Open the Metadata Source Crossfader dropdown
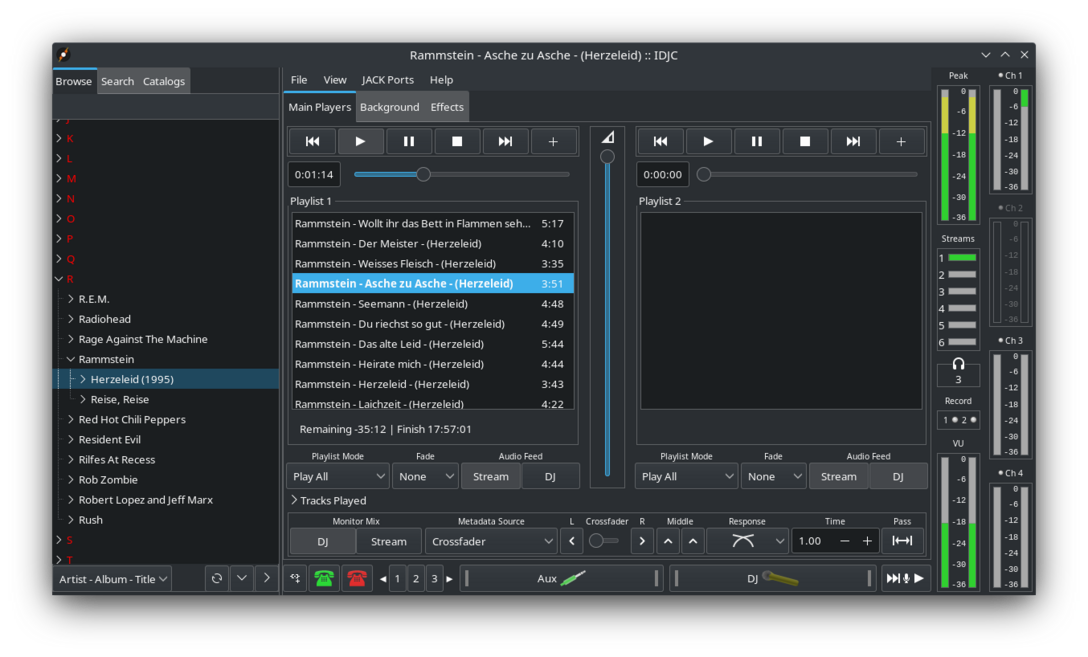Viewport: 1088px width, 657px height. click(x=490, y=541)
